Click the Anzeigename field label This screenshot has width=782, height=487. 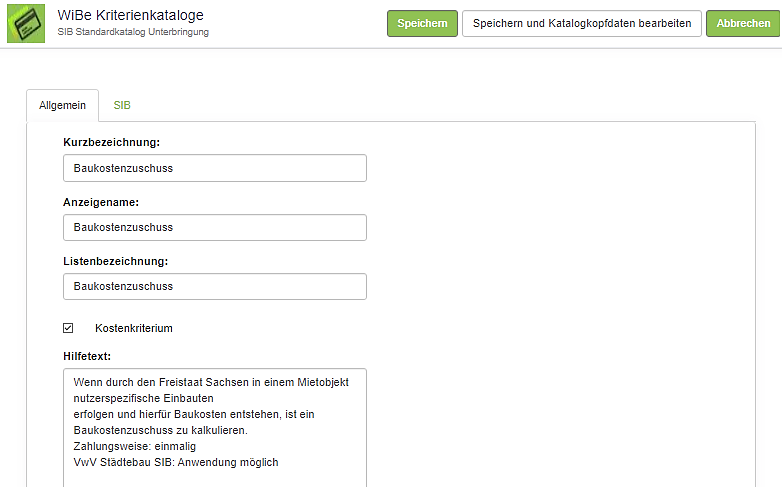pos(101,202)
